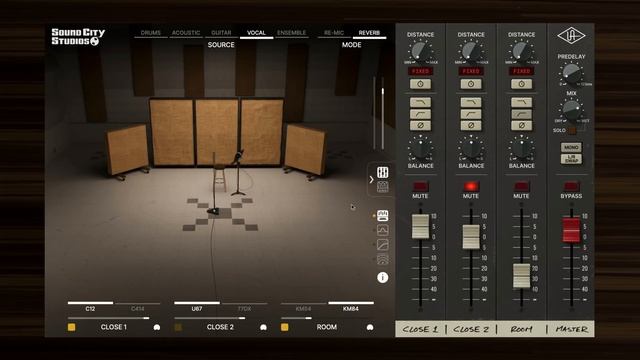Screen dimensions: 640x360
Task: Toggle Room high-pass filter
Action: pyautogui.click(x=521, y=114)
